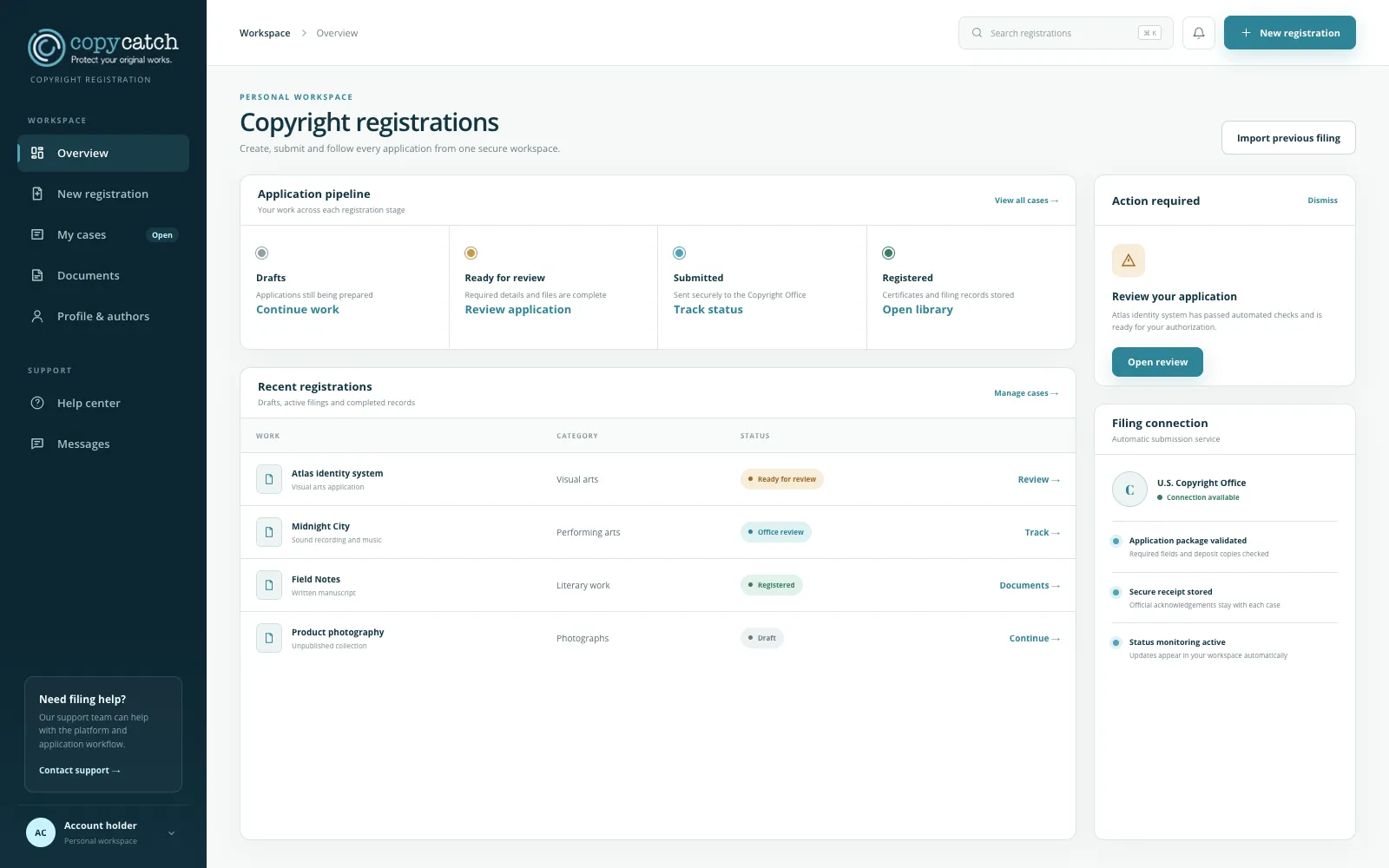
Task: Click the U.S. Copyright Office C logo
Action: [1129, 490]
